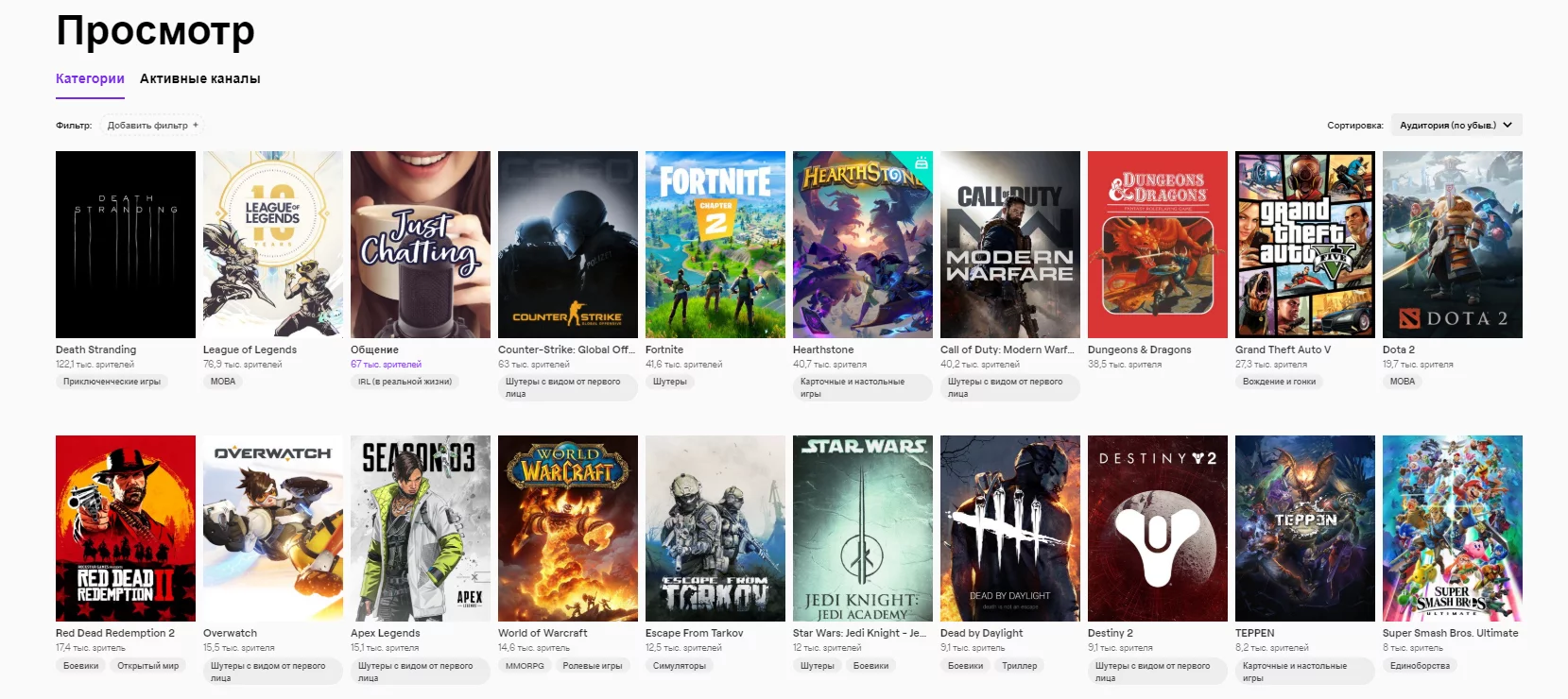Click the Death Stranding title link
1568x699 pixels.
(95, 349)
